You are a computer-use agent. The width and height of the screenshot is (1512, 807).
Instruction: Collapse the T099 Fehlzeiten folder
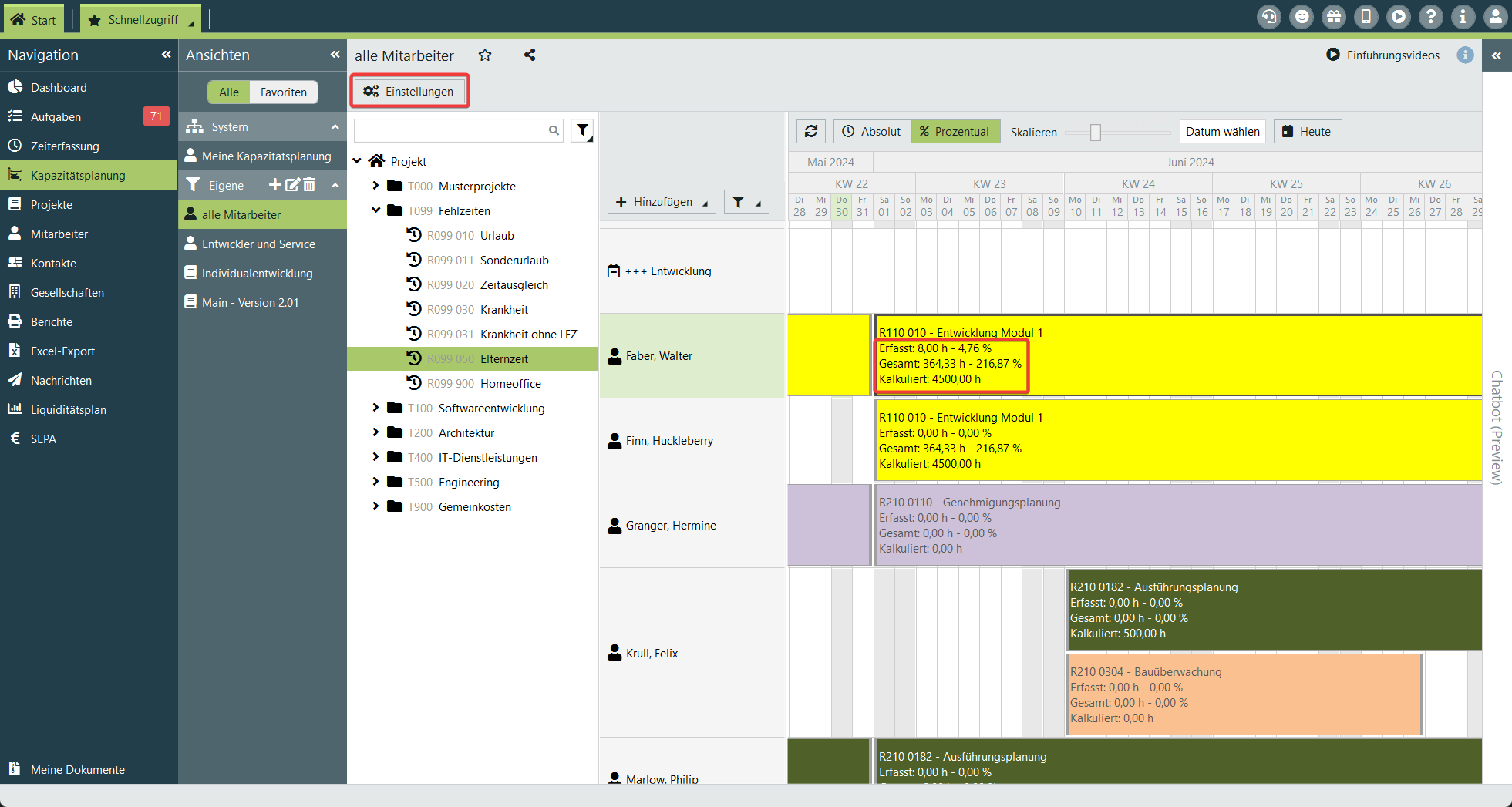(375, 210)
